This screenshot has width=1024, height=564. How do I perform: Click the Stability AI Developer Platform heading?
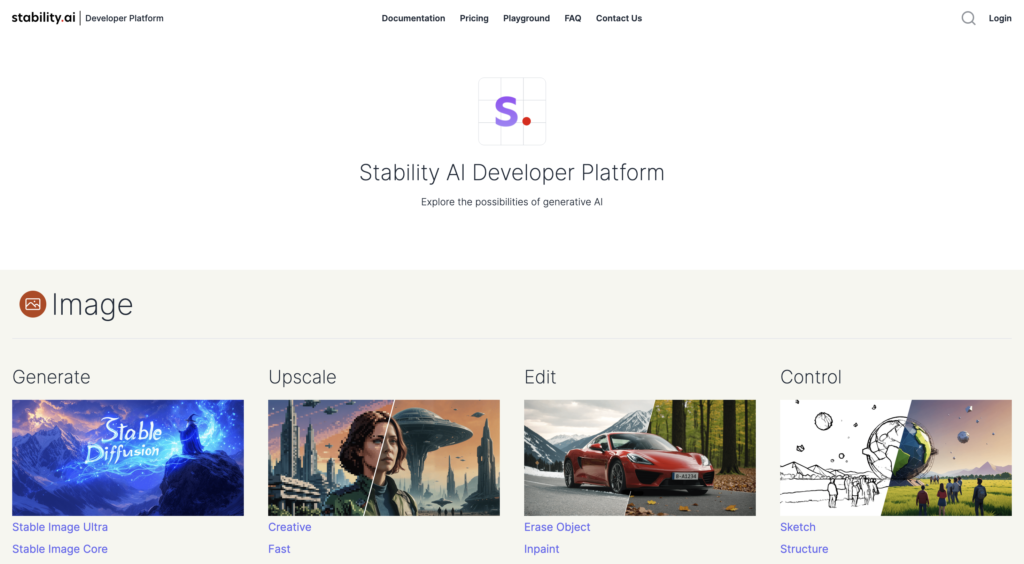coord(512,172)
